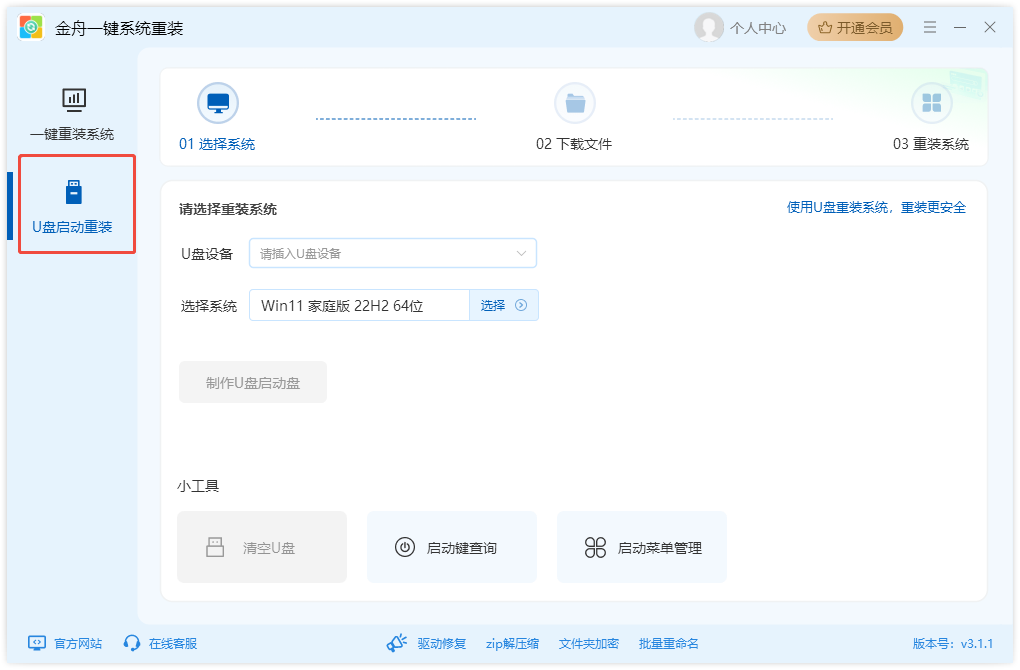
Task: Click the 03 重装系统 step label
Action: click(x=931, y=144)
